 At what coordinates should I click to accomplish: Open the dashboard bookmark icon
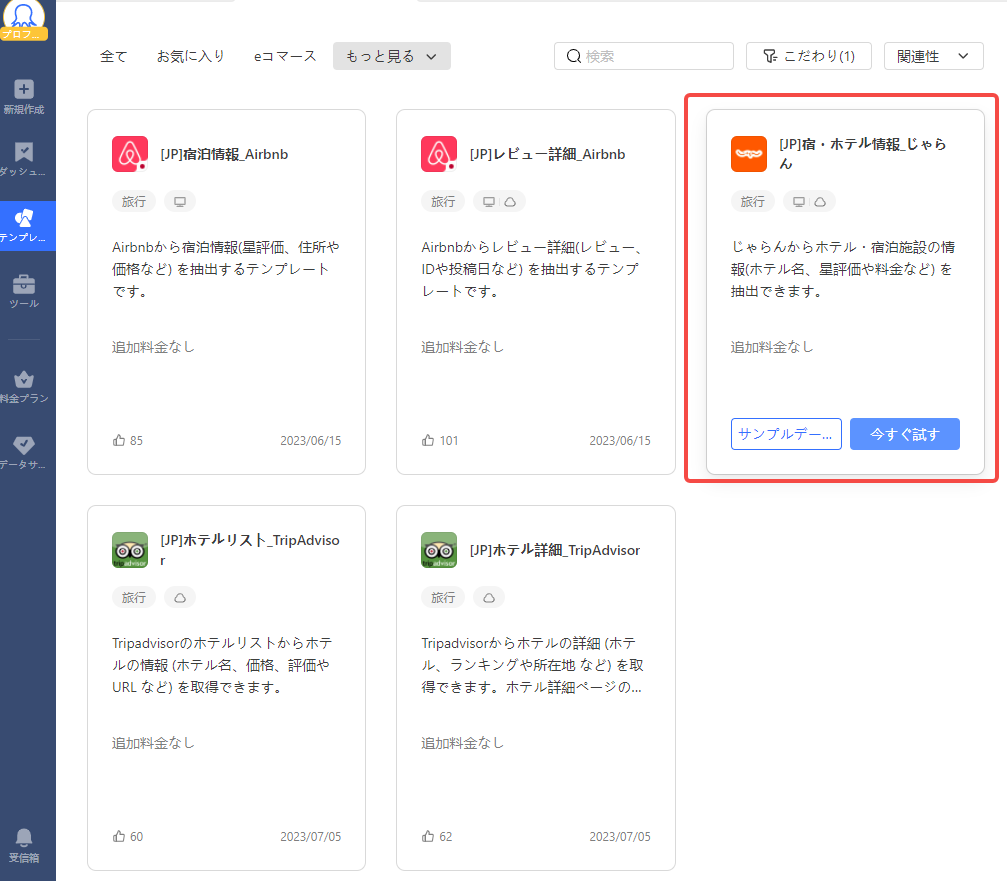pos(24,152)
